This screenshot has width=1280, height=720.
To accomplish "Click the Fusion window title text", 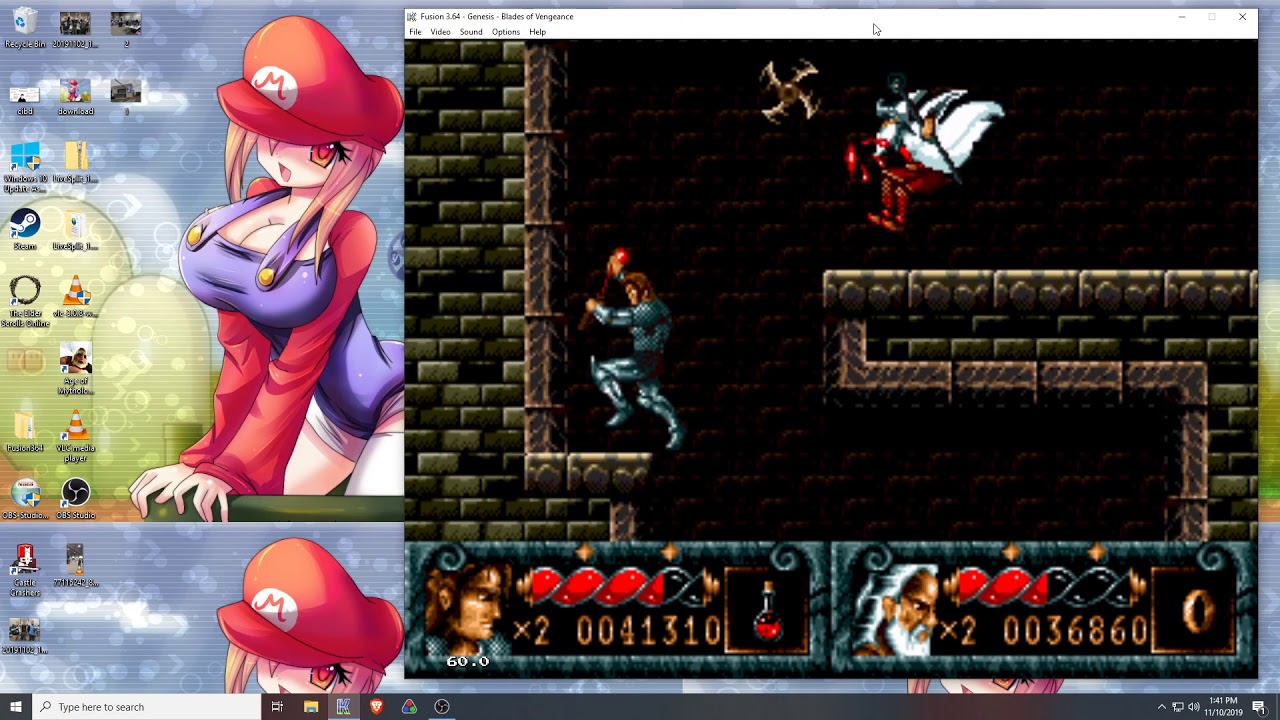I will pos(497,17).
